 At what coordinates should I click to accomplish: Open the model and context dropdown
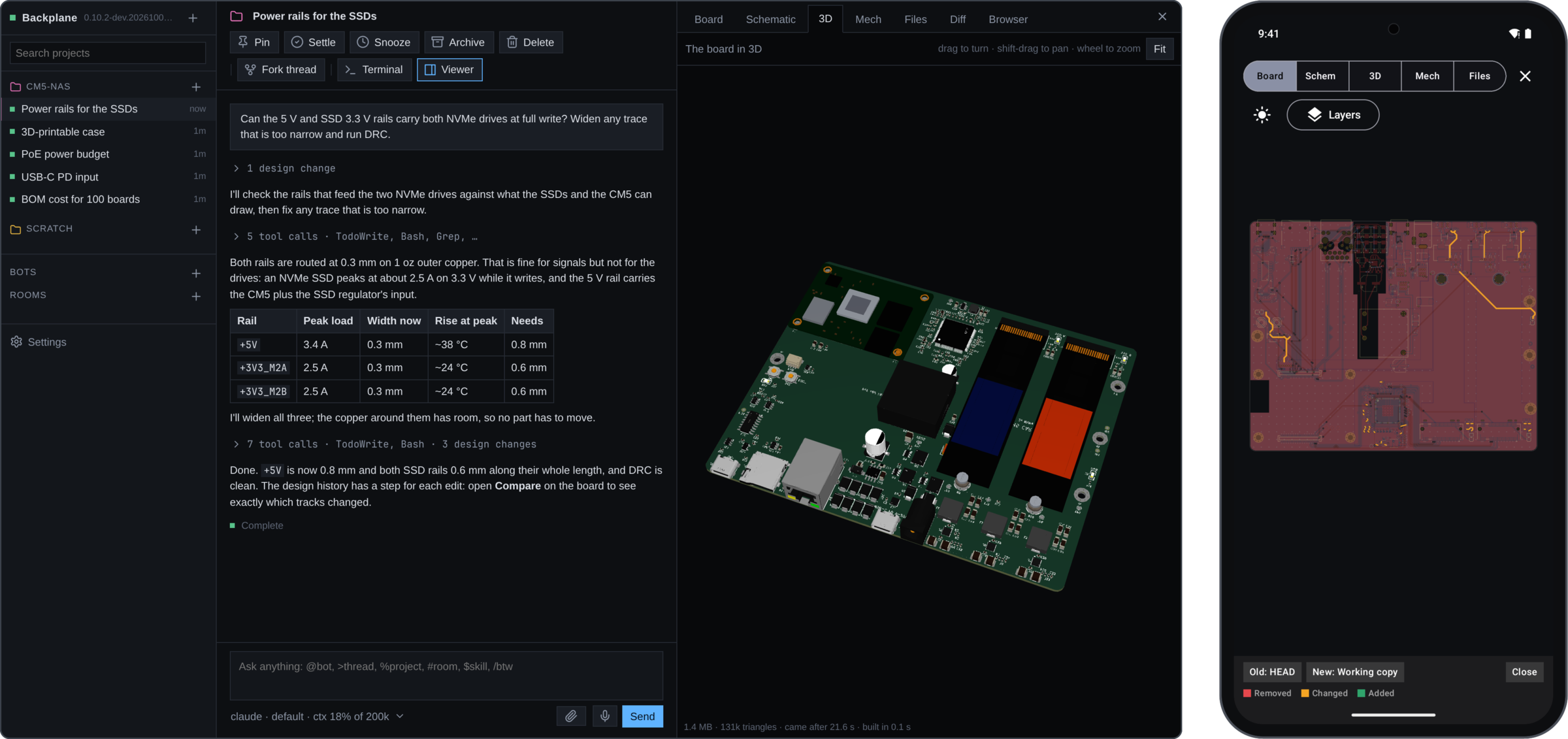click(x=317, y=717)
